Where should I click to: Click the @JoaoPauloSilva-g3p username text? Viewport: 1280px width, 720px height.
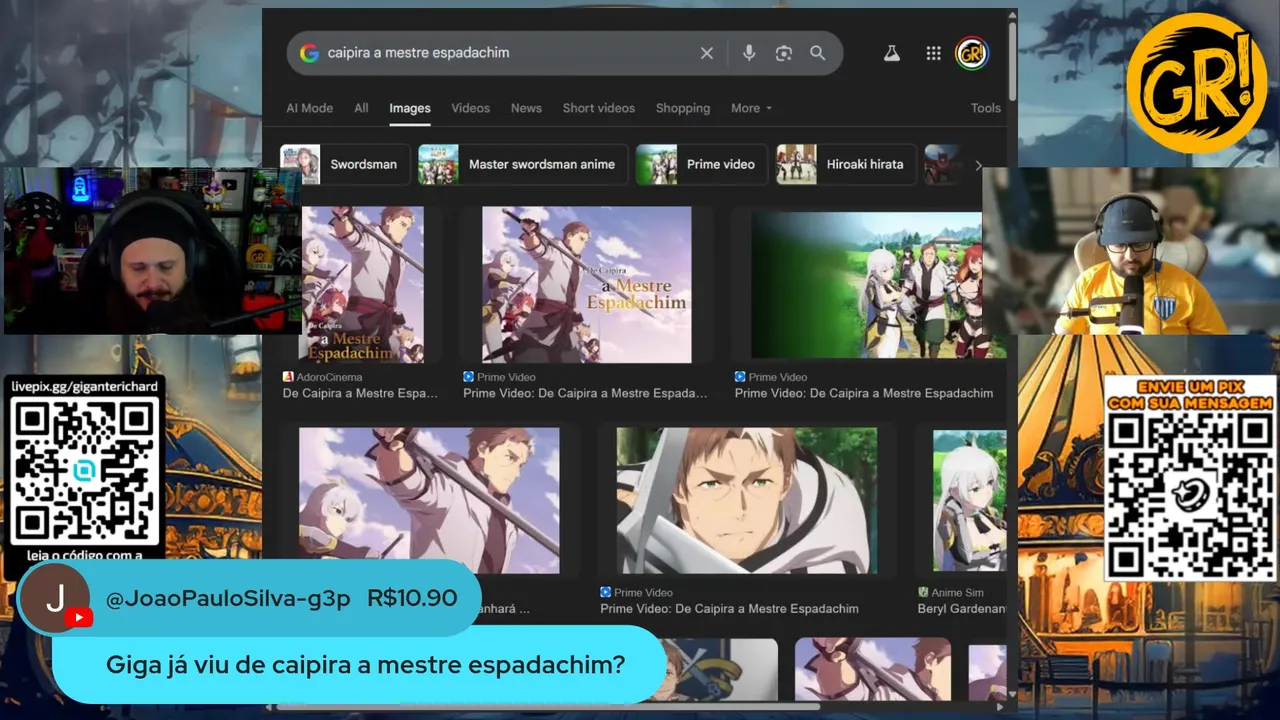click(x=228, y=598)
